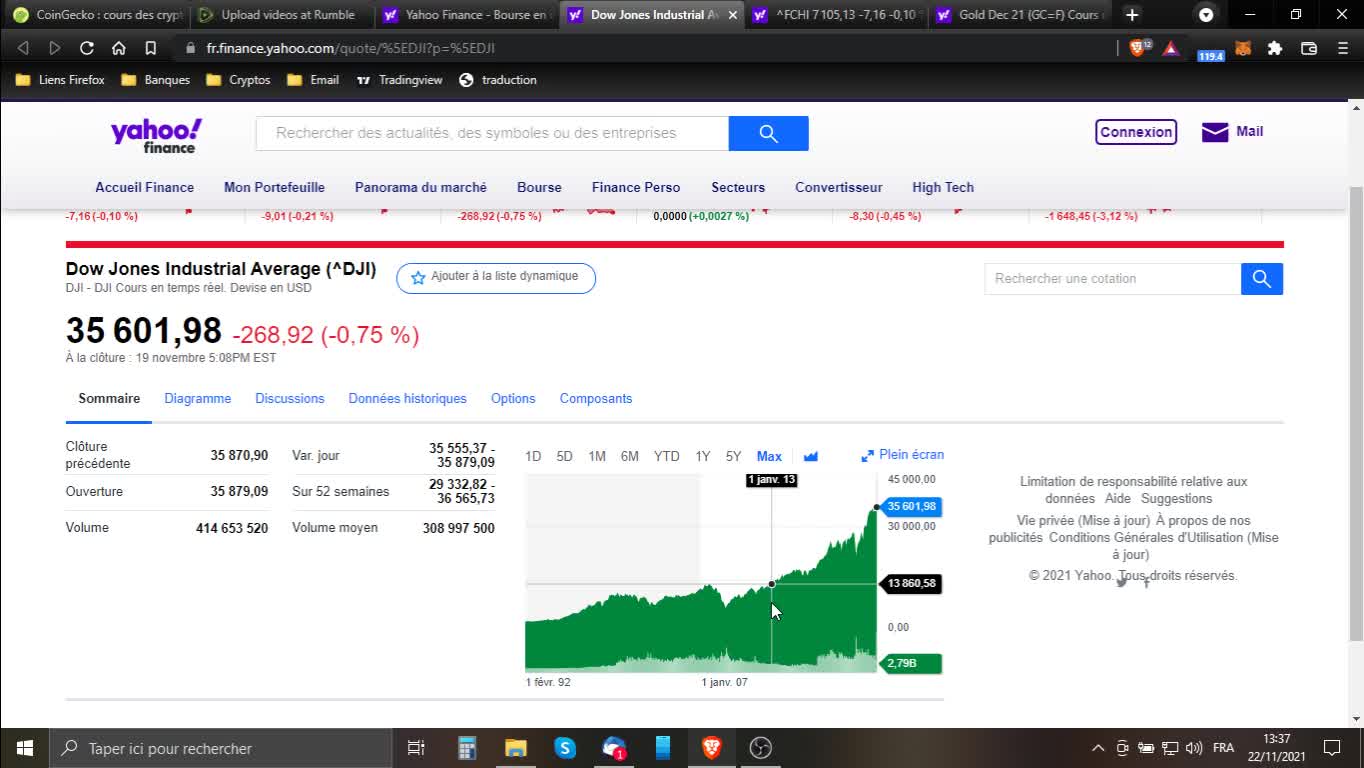This screenshot has width=1364, height=768.
Task: Show hidden system tray icons
Action: click(1098, 748)
